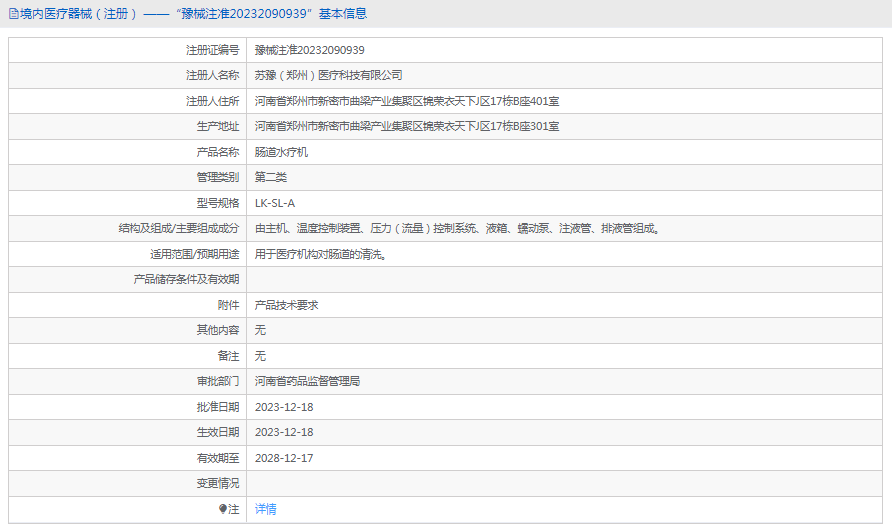The image size is (892, 532).
Task: Click the 产品储存条件及有效期 label
Action: [x=187, y=279]
